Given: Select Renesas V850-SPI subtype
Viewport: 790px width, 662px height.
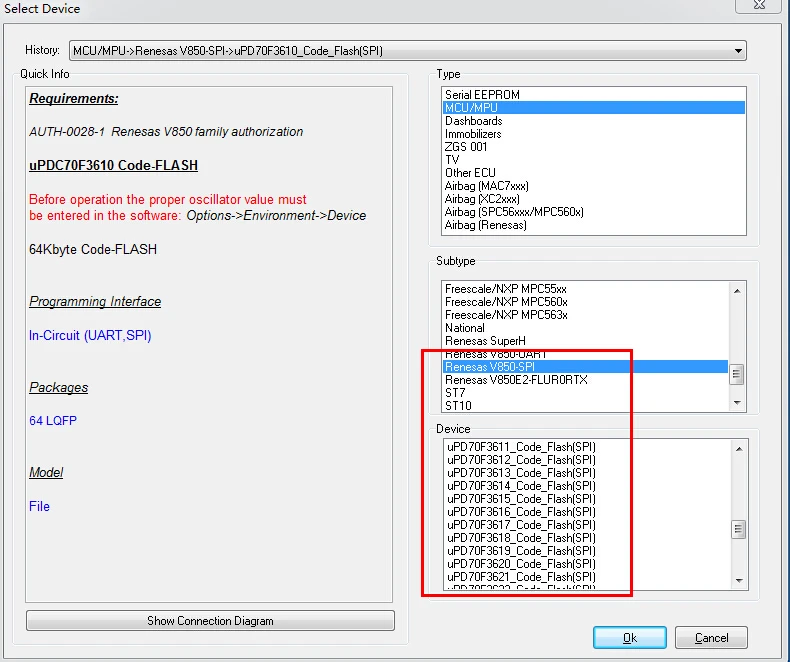Looking at the screenshot, I should 585,367.
